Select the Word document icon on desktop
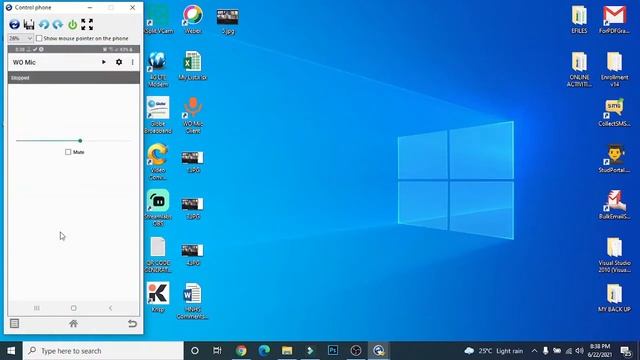This screenshot has height=360, width=640. tap(193, 301)
